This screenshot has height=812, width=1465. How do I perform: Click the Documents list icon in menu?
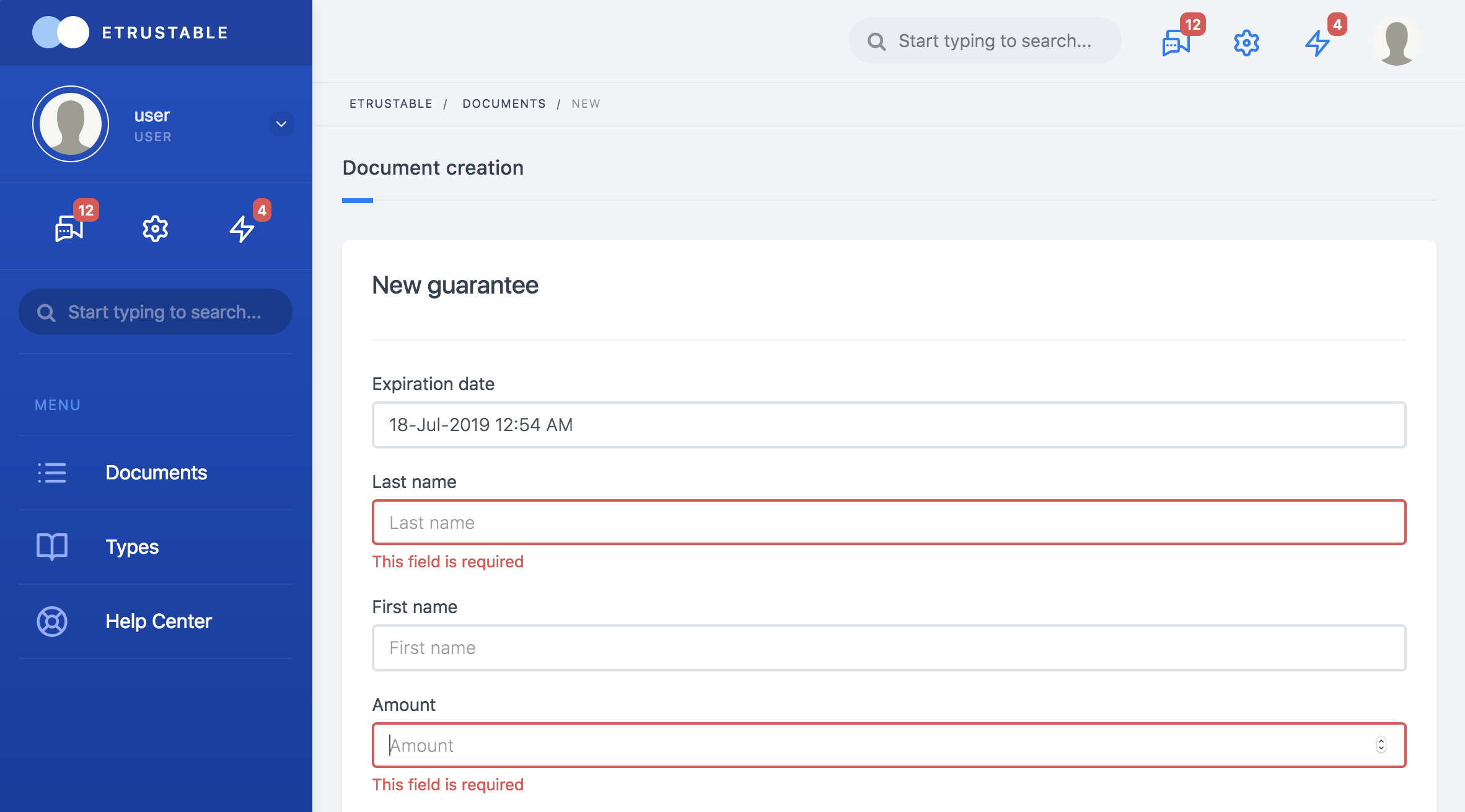pyautogui.click(x=52, y=473)
